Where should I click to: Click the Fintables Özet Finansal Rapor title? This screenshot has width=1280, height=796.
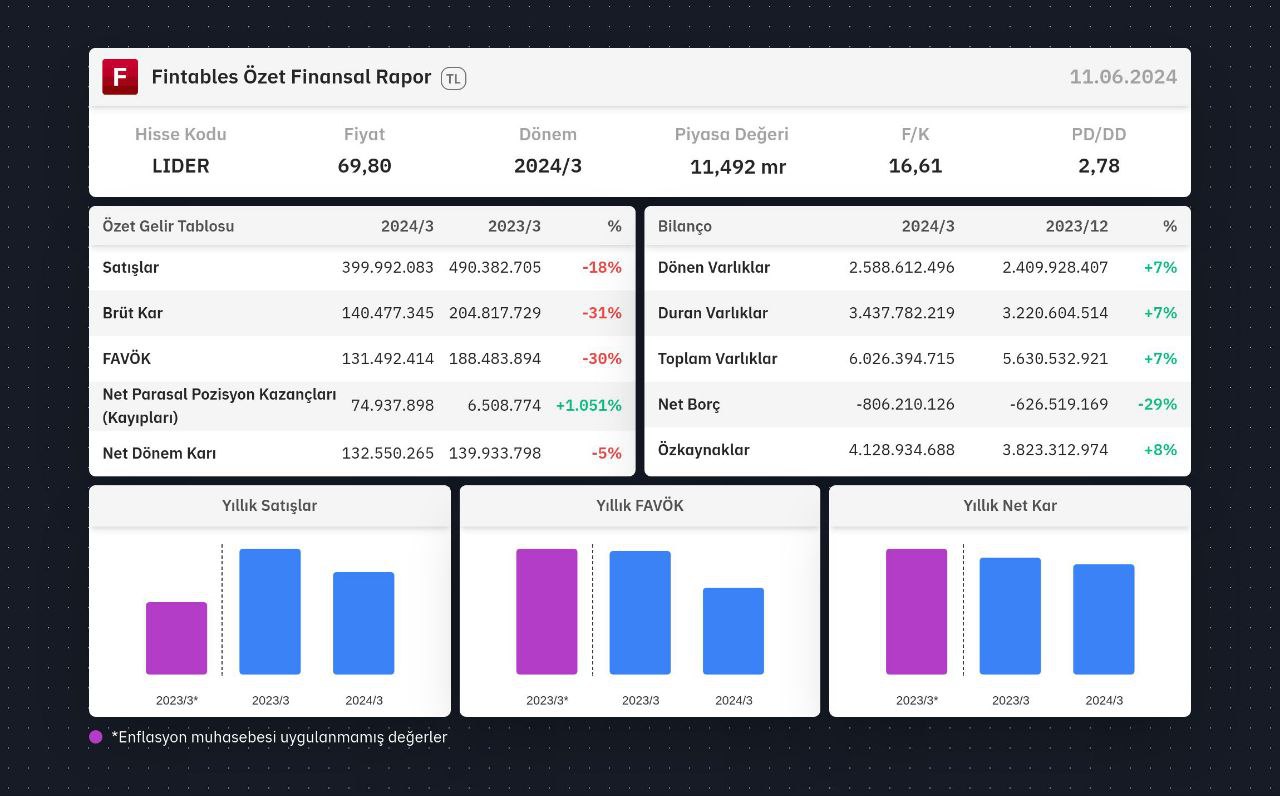click(x=291, y=77)
